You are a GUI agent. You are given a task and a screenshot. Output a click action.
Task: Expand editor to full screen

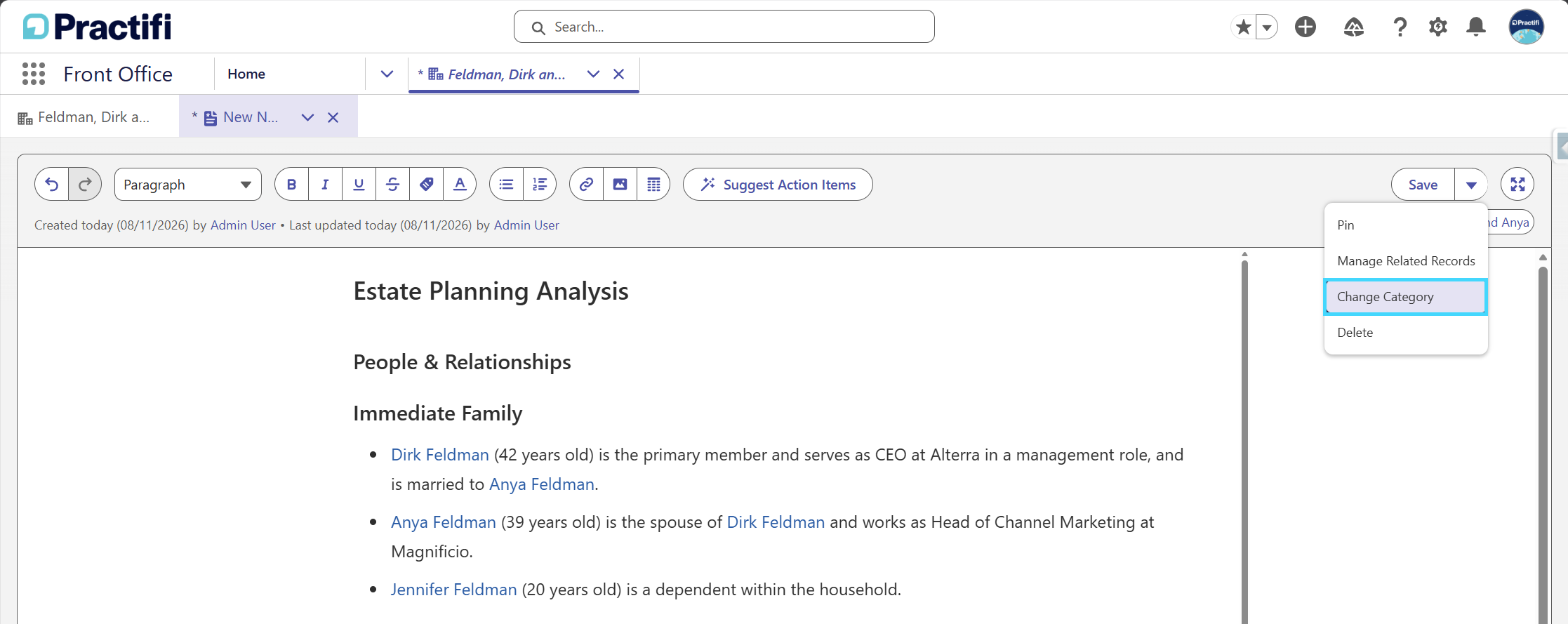1517,185
